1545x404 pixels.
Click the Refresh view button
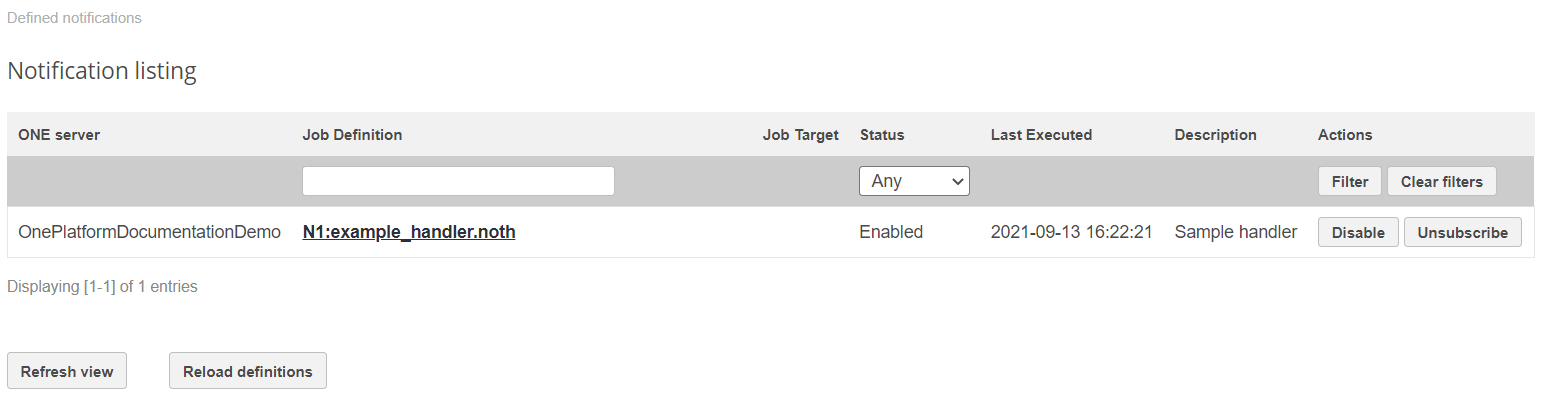point(67,371)
